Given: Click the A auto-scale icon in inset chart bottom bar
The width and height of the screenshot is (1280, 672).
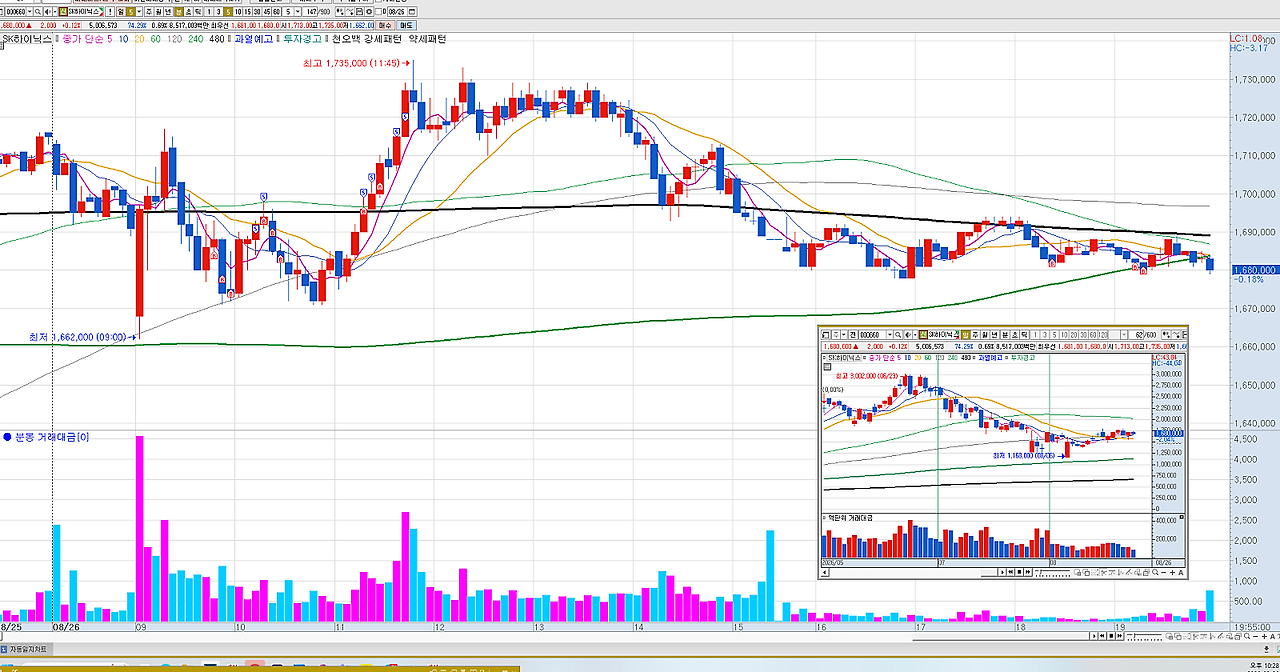Looking at the screenshot, I should tap(1181, 573).
